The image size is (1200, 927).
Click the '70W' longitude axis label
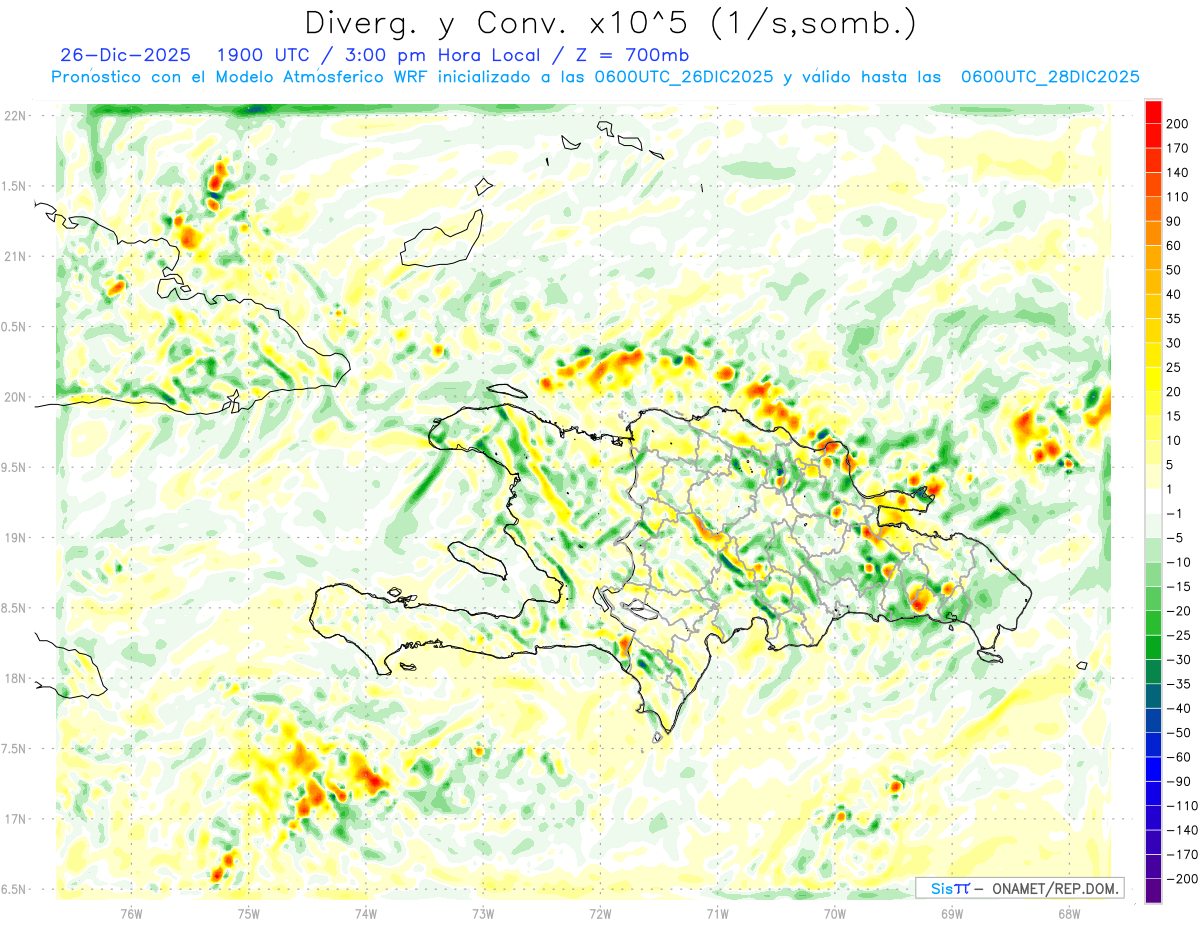[x=835, y=913]
